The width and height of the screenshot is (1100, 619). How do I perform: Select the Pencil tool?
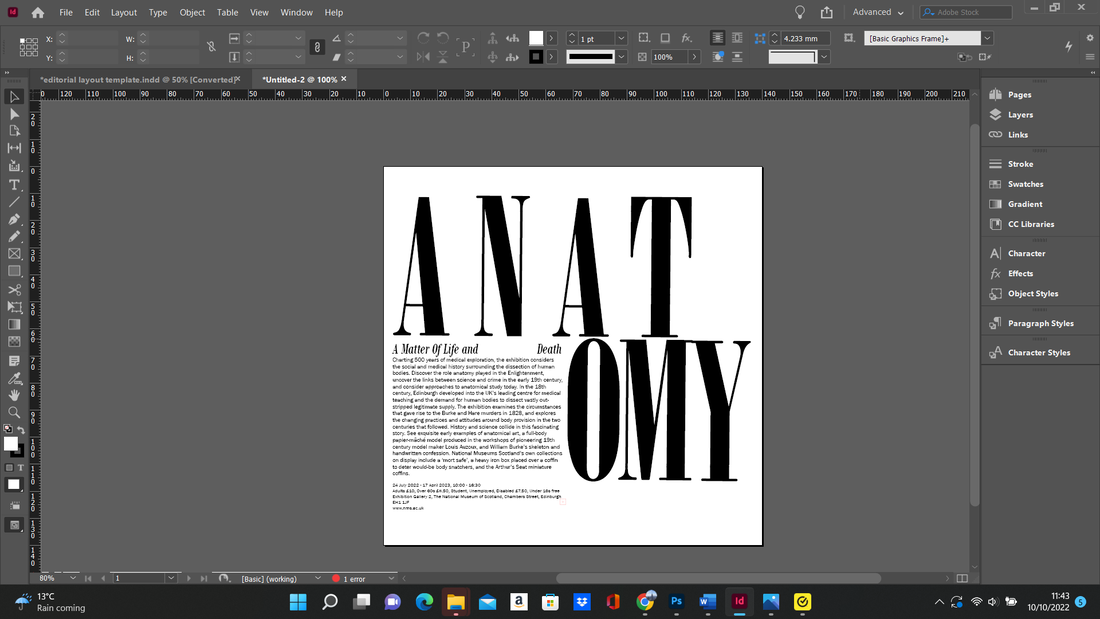click(14, 237)
